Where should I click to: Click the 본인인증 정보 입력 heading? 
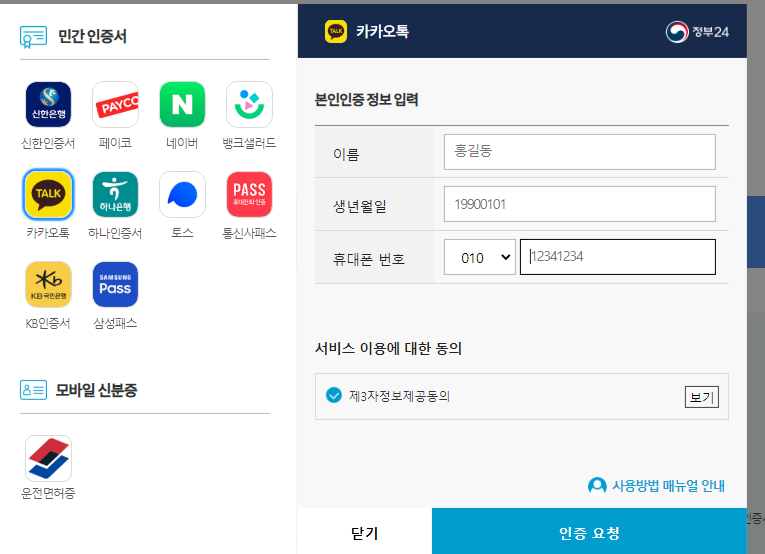coord(366,99)
